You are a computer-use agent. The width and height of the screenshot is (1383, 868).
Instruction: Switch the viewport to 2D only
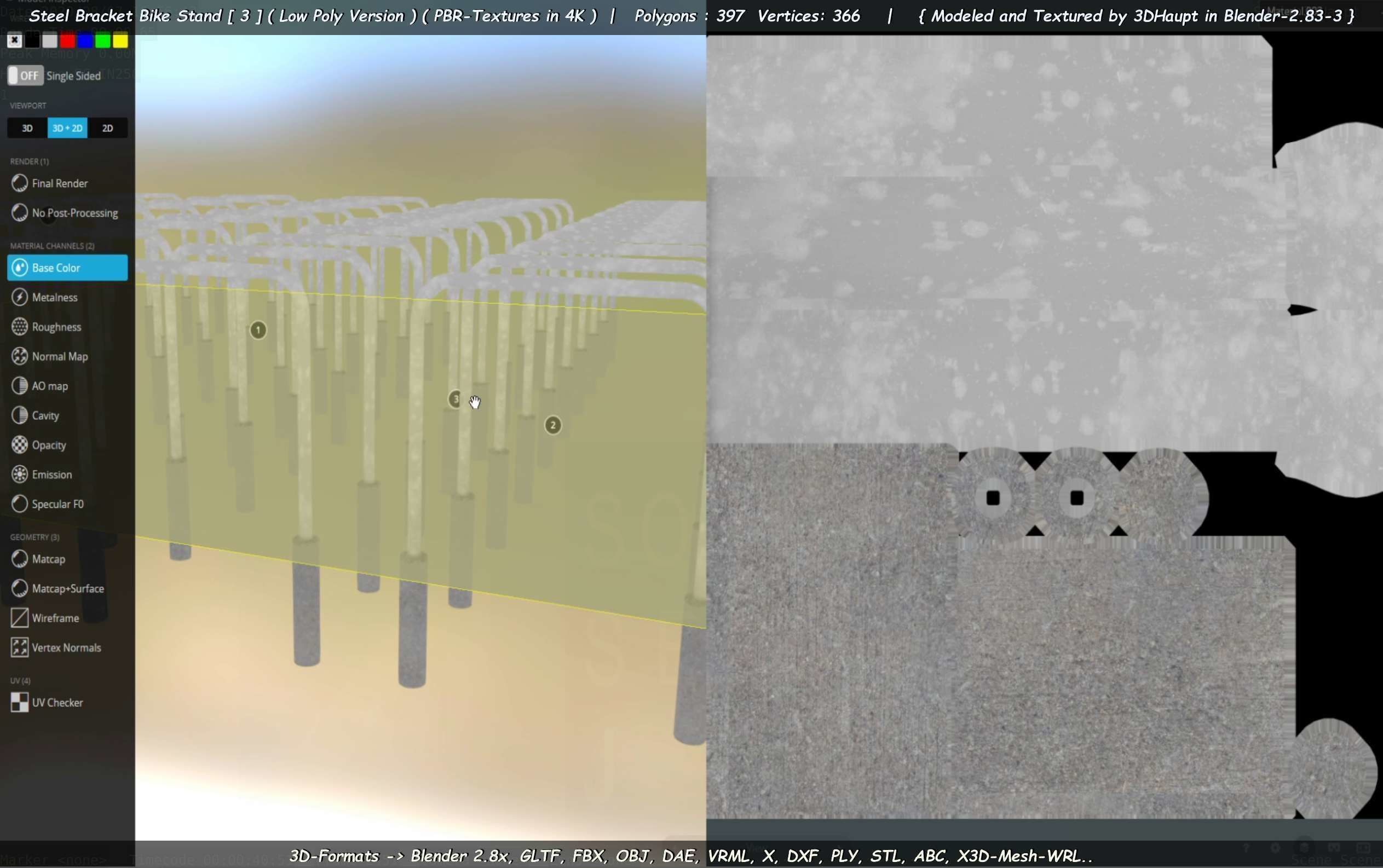point(107,128)
